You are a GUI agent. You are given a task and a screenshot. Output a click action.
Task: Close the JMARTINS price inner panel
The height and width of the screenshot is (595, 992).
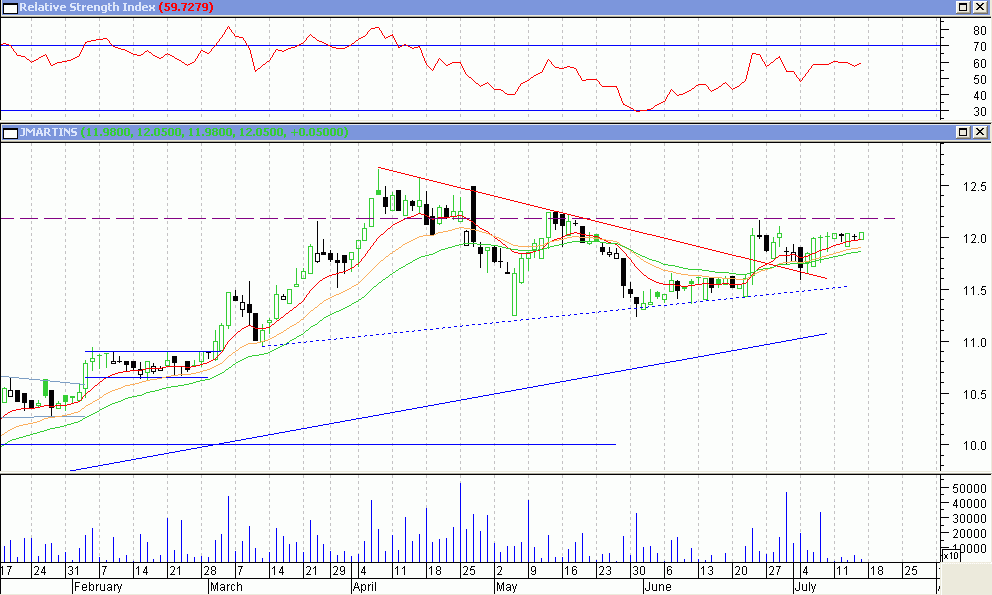tap(979, 132)
